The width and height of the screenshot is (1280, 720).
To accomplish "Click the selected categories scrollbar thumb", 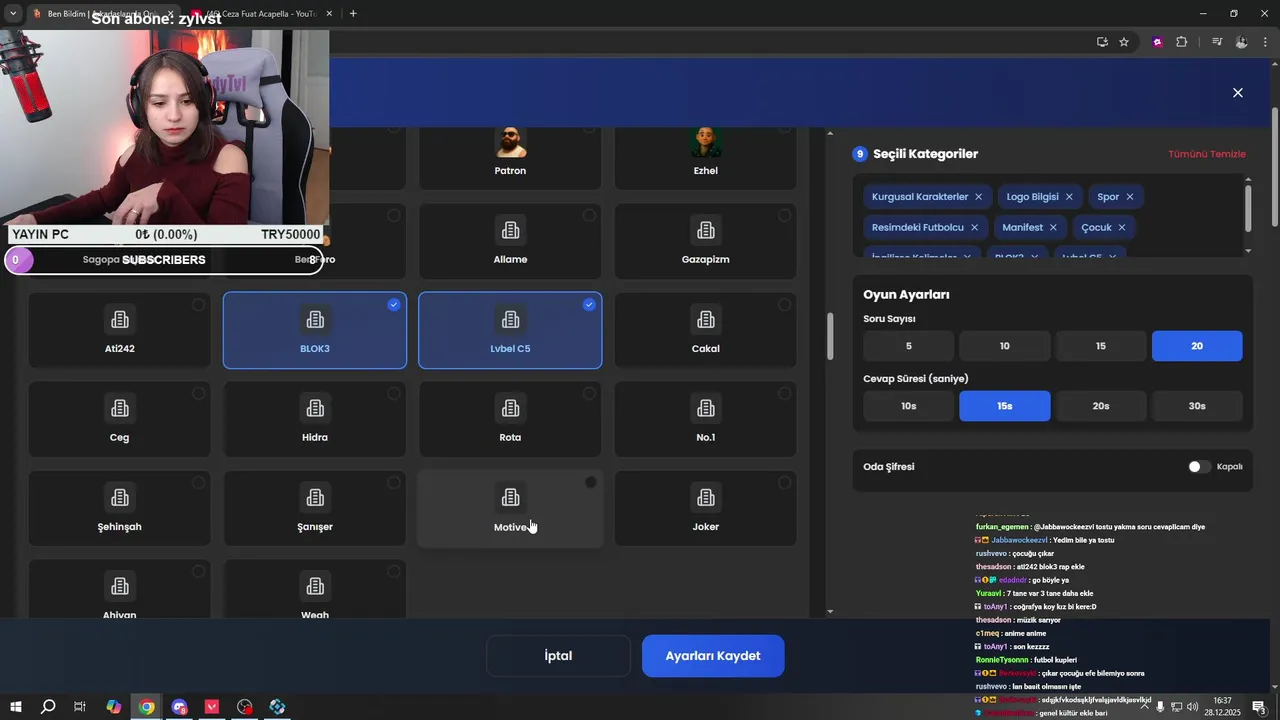I will (1247, 206).
